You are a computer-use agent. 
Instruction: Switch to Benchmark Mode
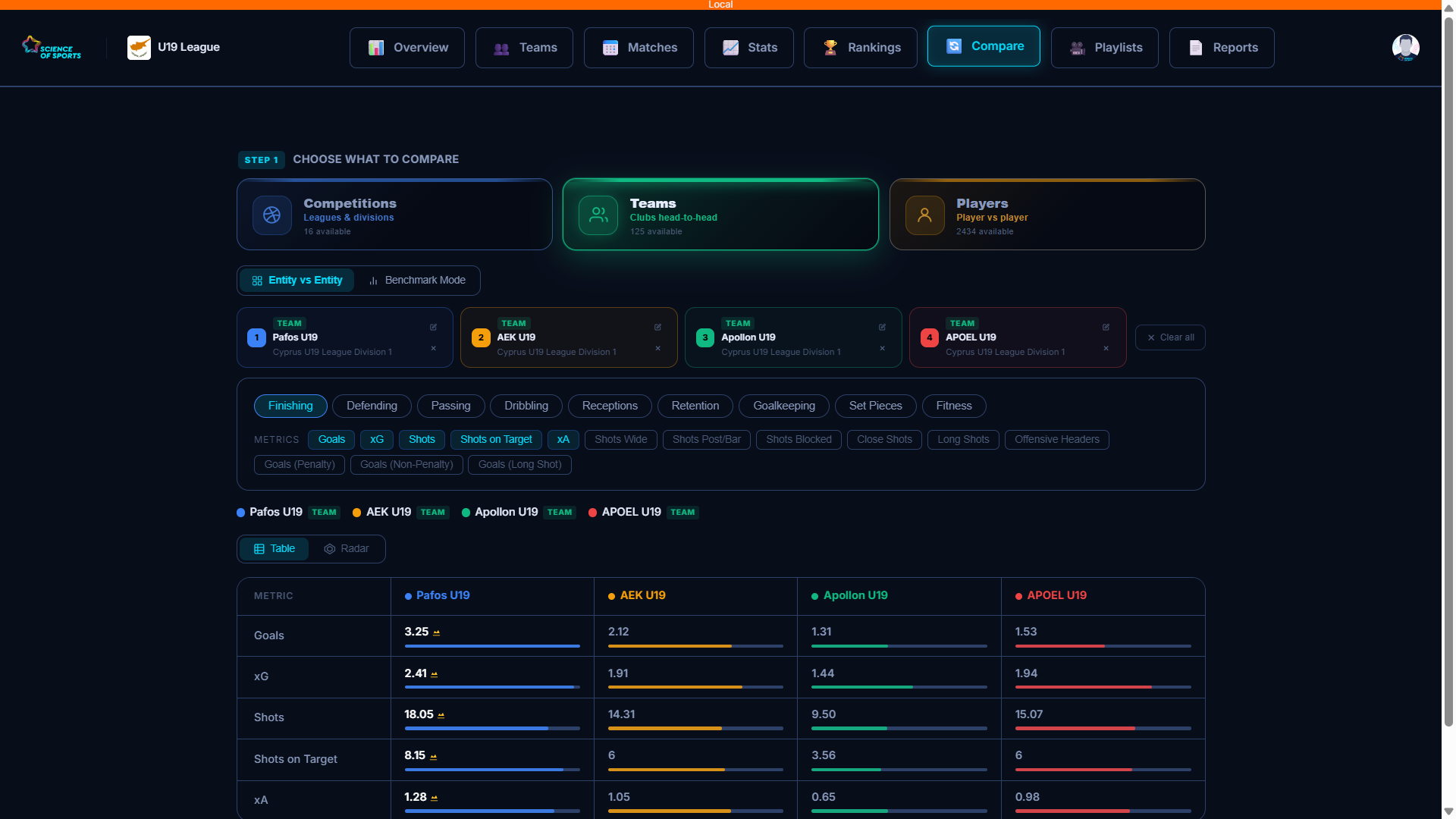coord(417,281)
